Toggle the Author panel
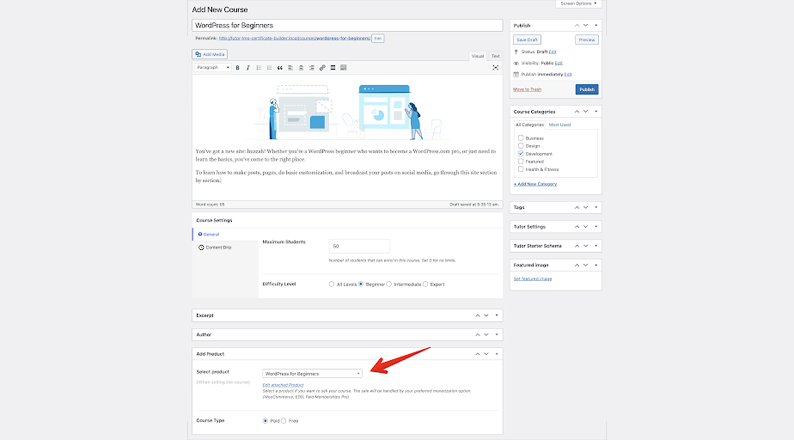 tap(497, 335)
